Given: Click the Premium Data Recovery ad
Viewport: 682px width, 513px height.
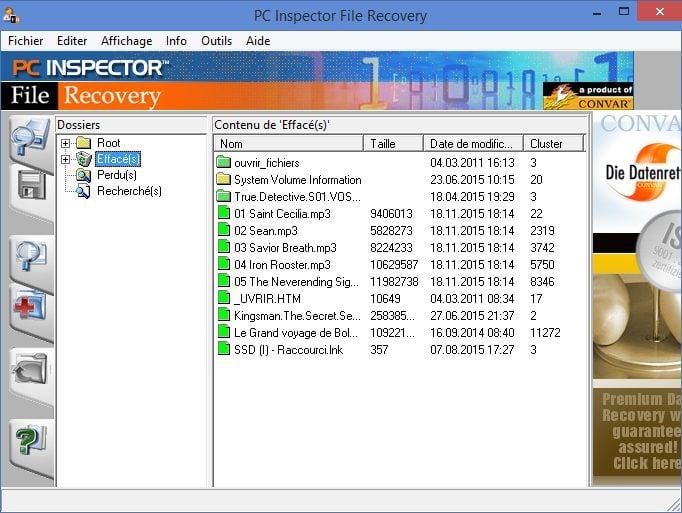Looking at the screenshot, I should click(637, 431).
